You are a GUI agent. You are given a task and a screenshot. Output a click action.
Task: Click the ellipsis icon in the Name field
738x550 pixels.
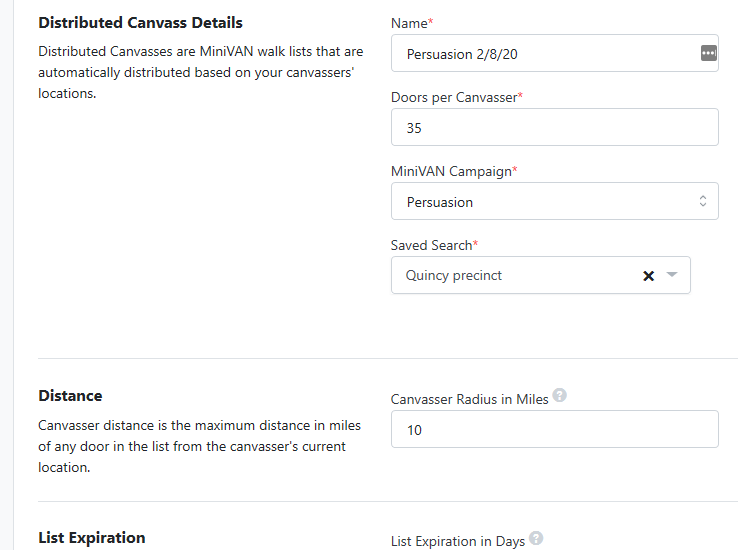[x=708, y=53]
